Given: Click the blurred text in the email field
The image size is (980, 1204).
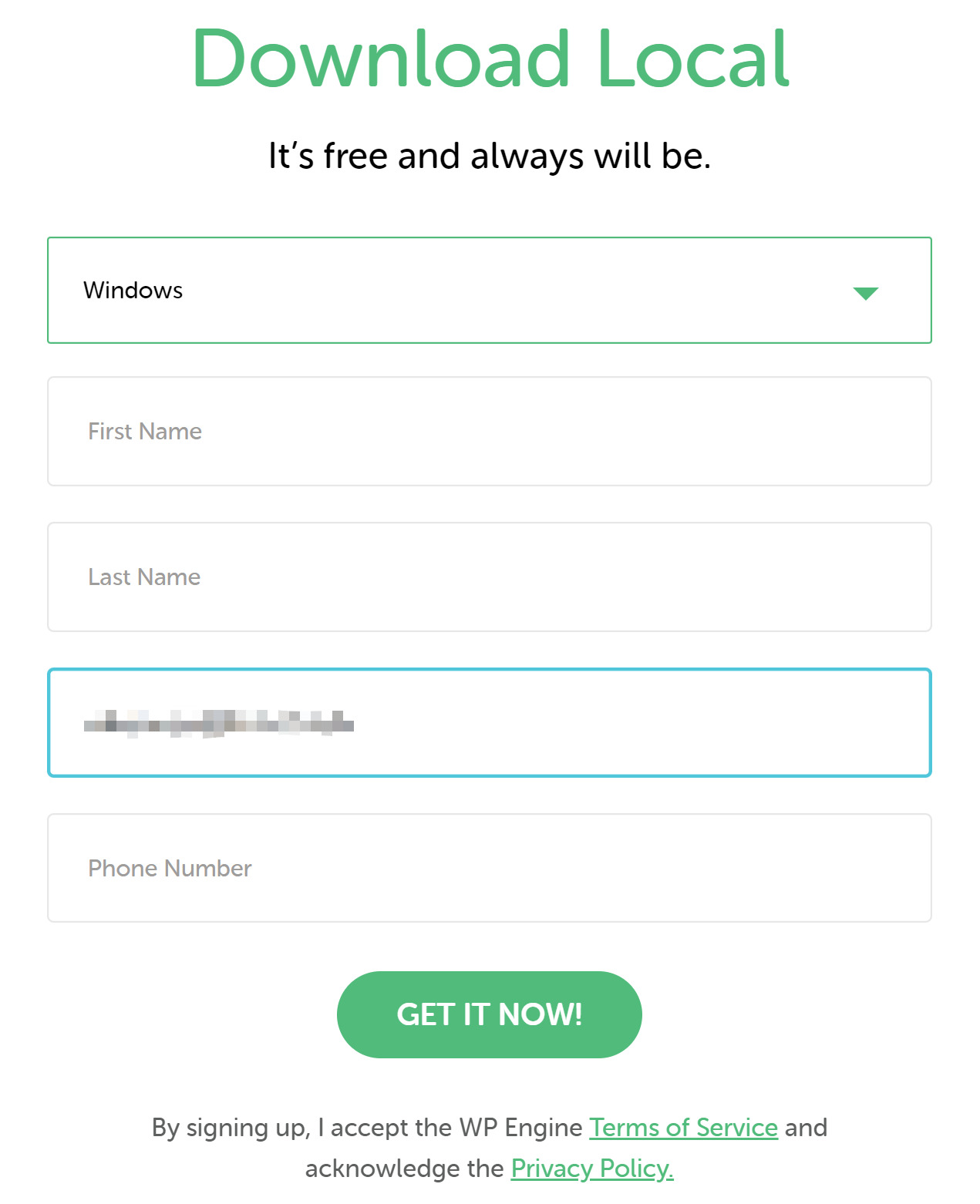Looking at the screenshot, I should (x=218, y=723).
